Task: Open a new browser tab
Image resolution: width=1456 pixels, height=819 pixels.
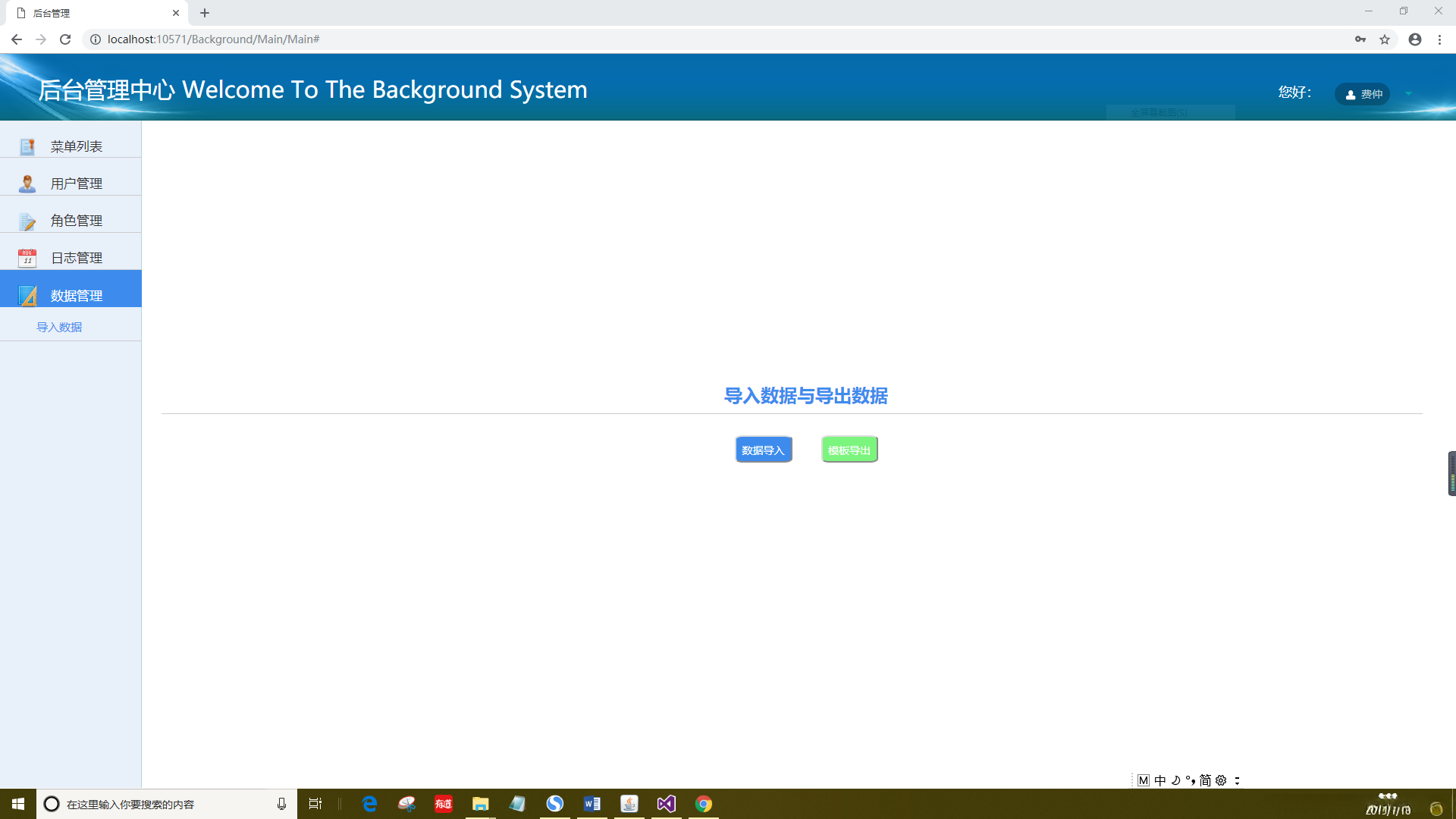Action: point(205,13)
